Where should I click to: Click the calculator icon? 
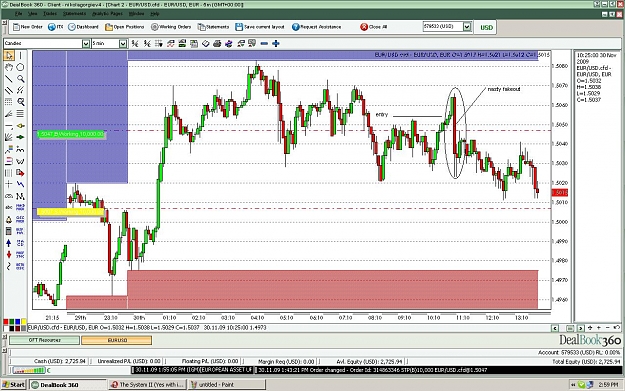pos(9,231)
